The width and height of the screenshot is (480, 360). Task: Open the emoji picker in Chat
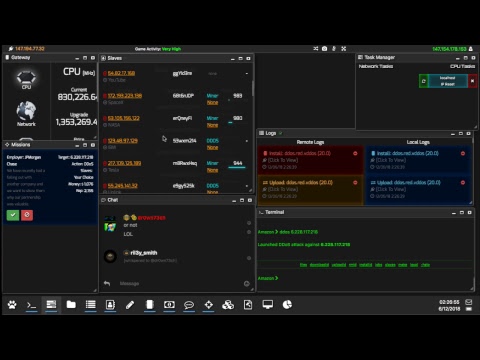click(247, 283)
